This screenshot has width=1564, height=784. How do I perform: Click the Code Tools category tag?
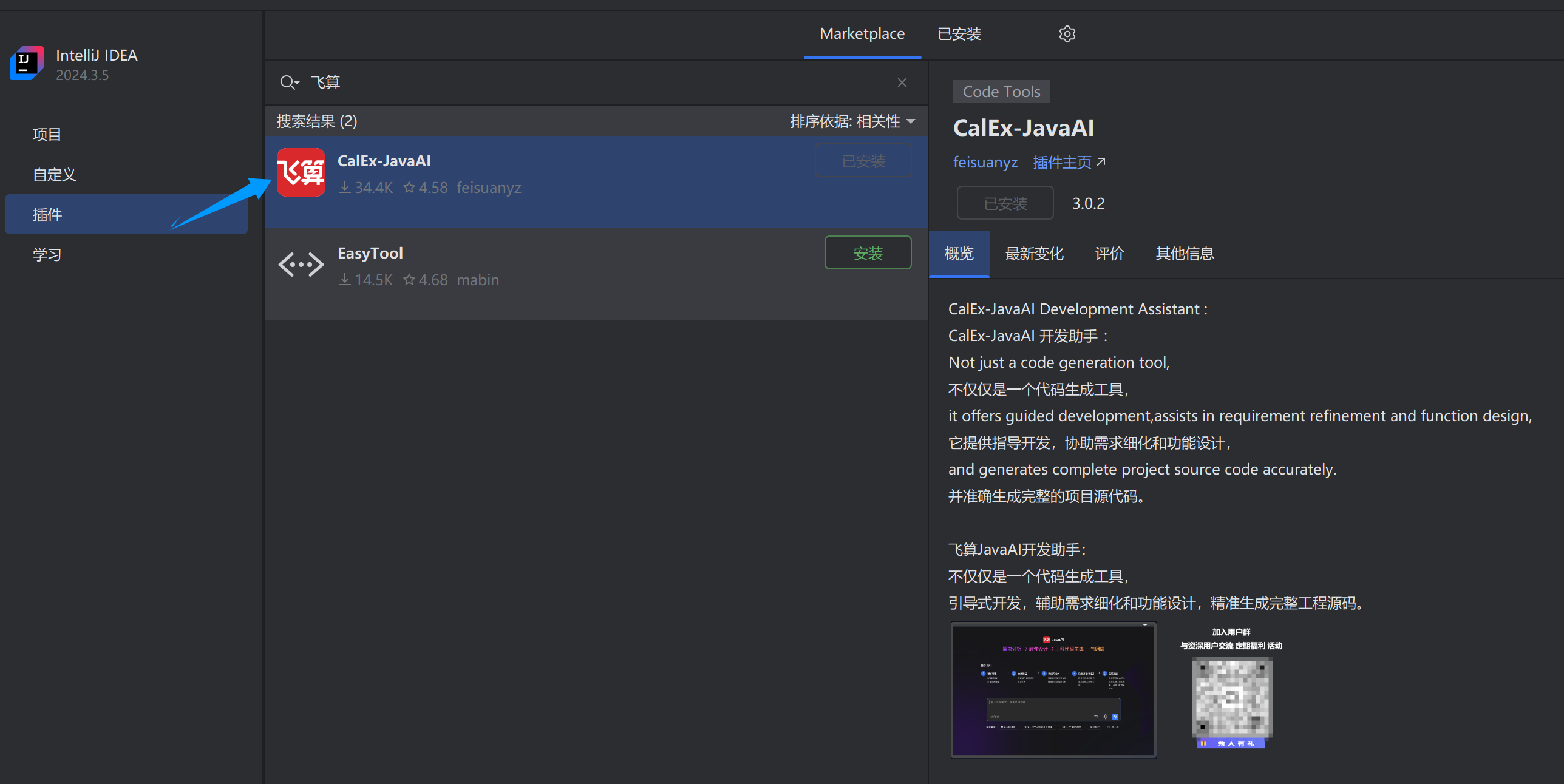click(1001, 92)
